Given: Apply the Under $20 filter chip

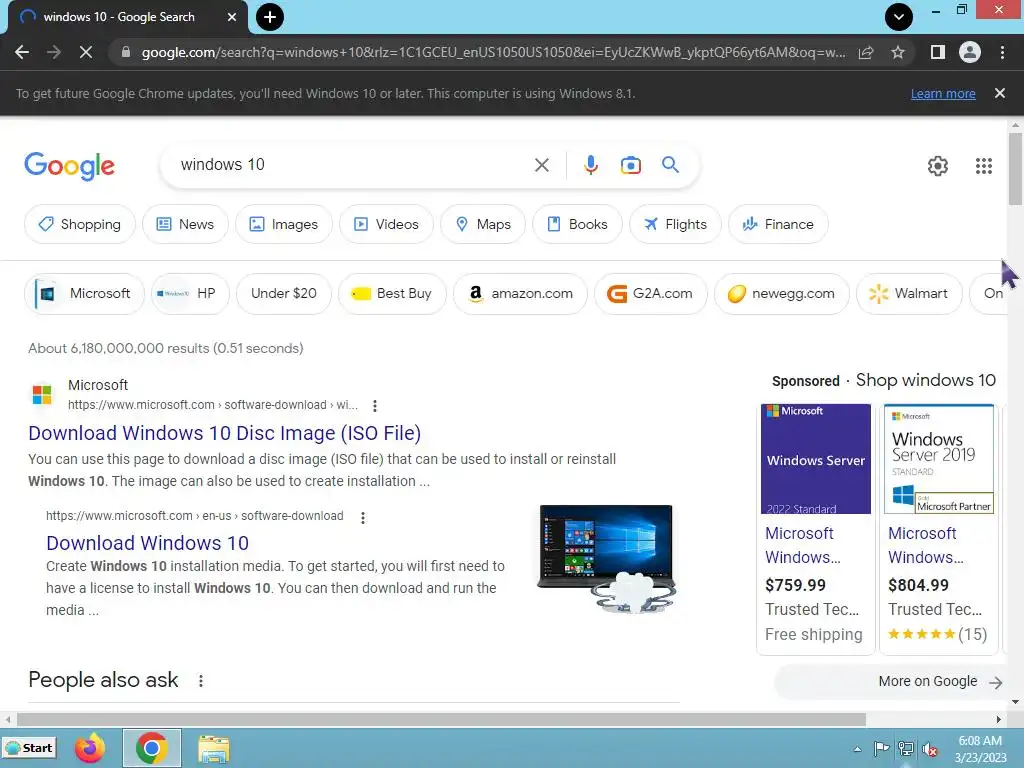Looking at the screenshot, I should click(x=283, y=293).
